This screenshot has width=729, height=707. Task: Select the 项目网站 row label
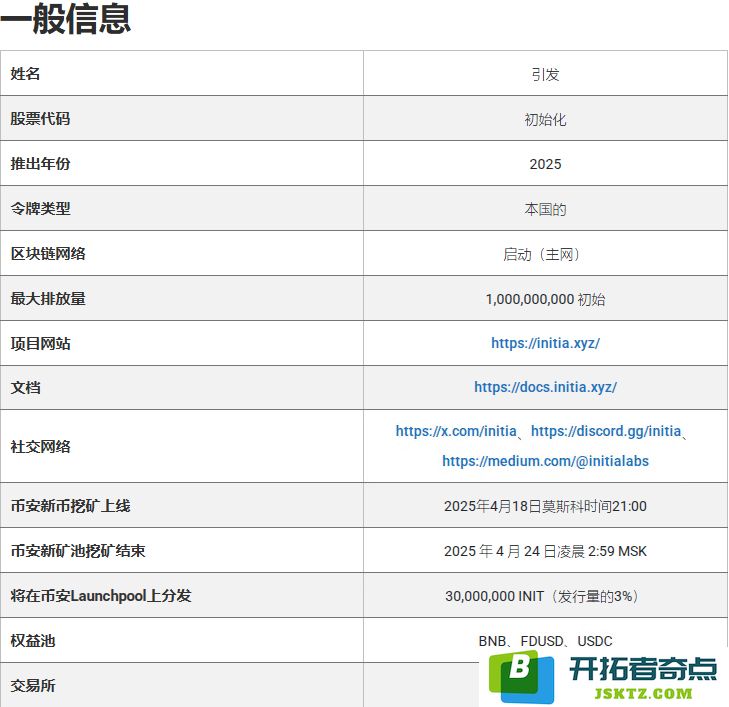point(40,344)
